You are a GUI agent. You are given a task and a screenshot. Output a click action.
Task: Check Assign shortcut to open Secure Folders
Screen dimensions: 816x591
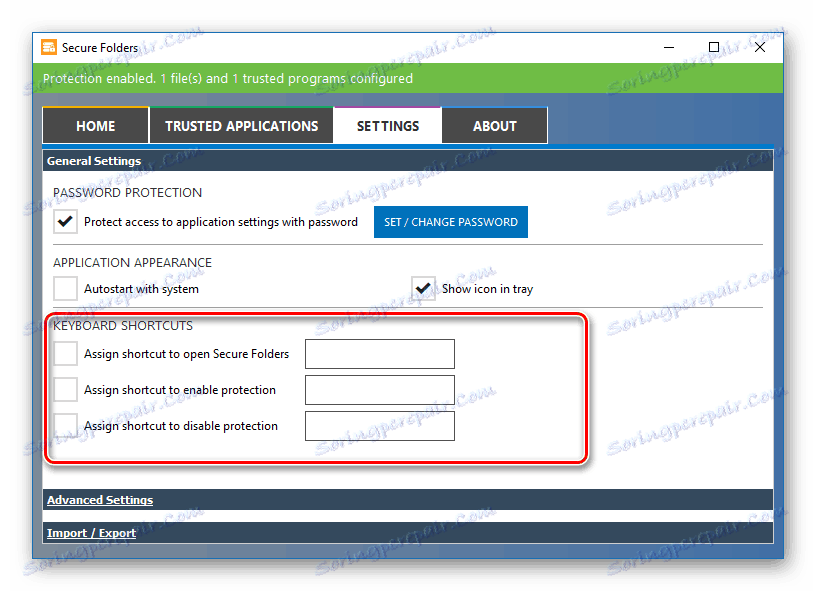tap(65, 354)
